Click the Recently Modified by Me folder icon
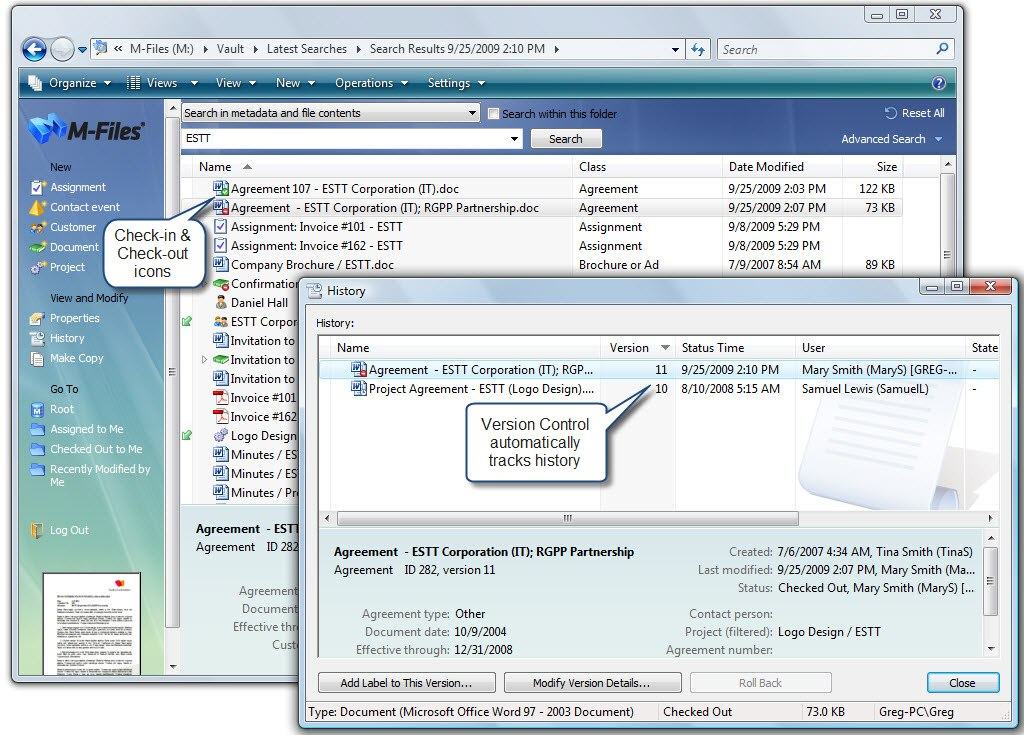 (37, 470)
